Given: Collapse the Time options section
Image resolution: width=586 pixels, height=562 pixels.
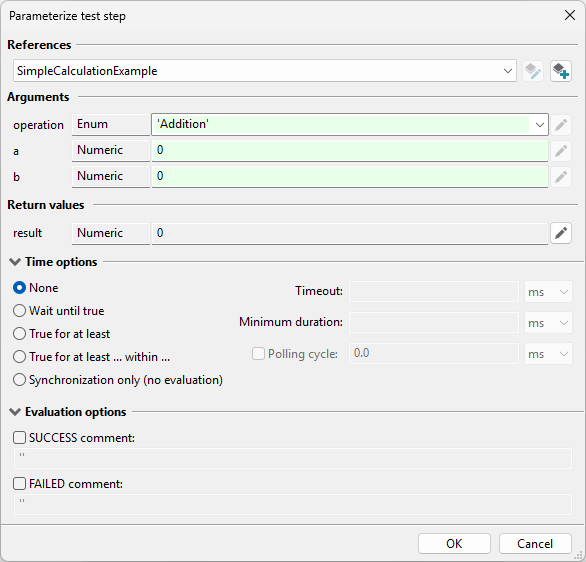Looking at the screenshot, I should click(x=15, y=262).
